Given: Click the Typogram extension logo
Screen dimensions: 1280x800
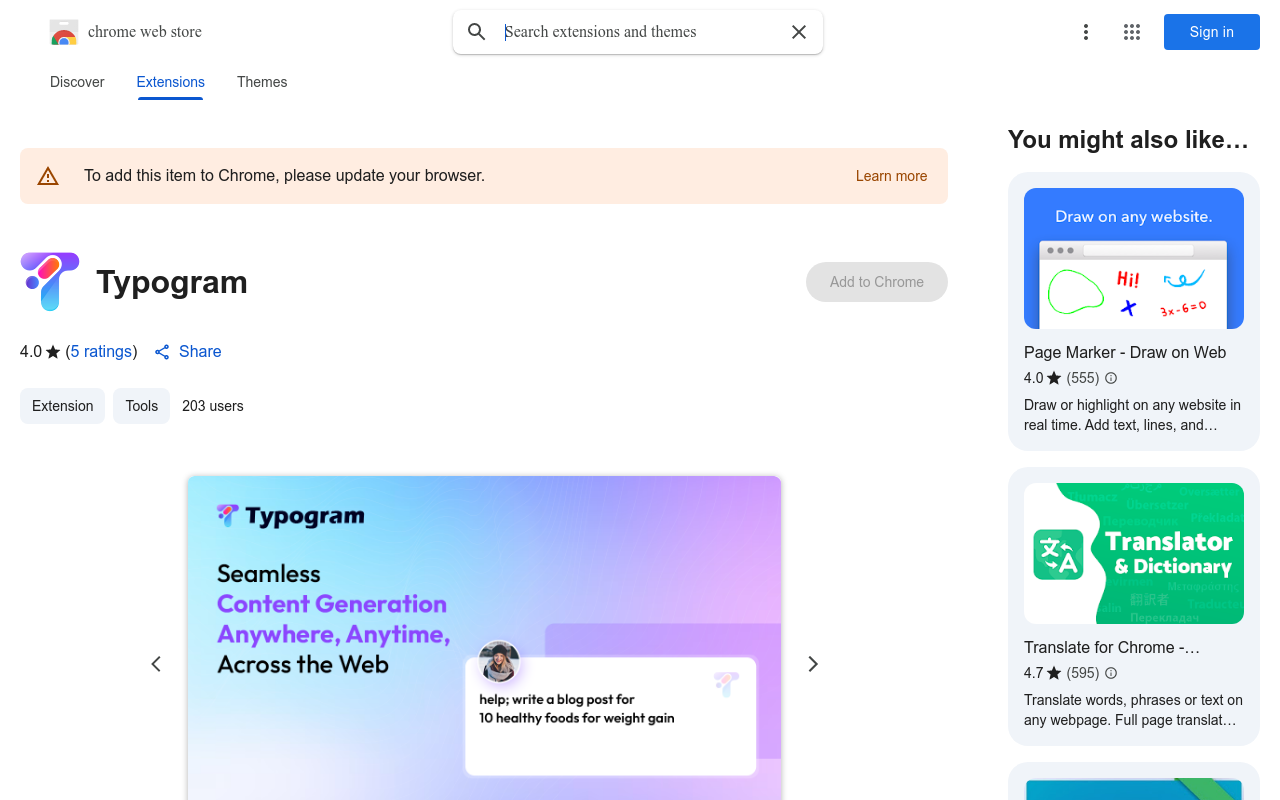Looking at the screenshot, I should (49, 281).
